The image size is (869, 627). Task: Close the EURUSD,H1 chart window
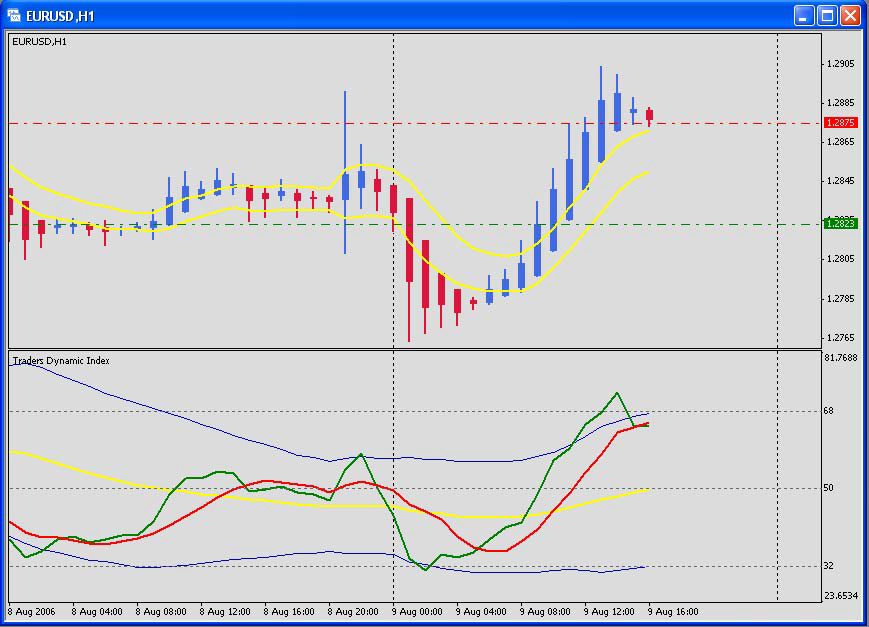pos(849,15)
